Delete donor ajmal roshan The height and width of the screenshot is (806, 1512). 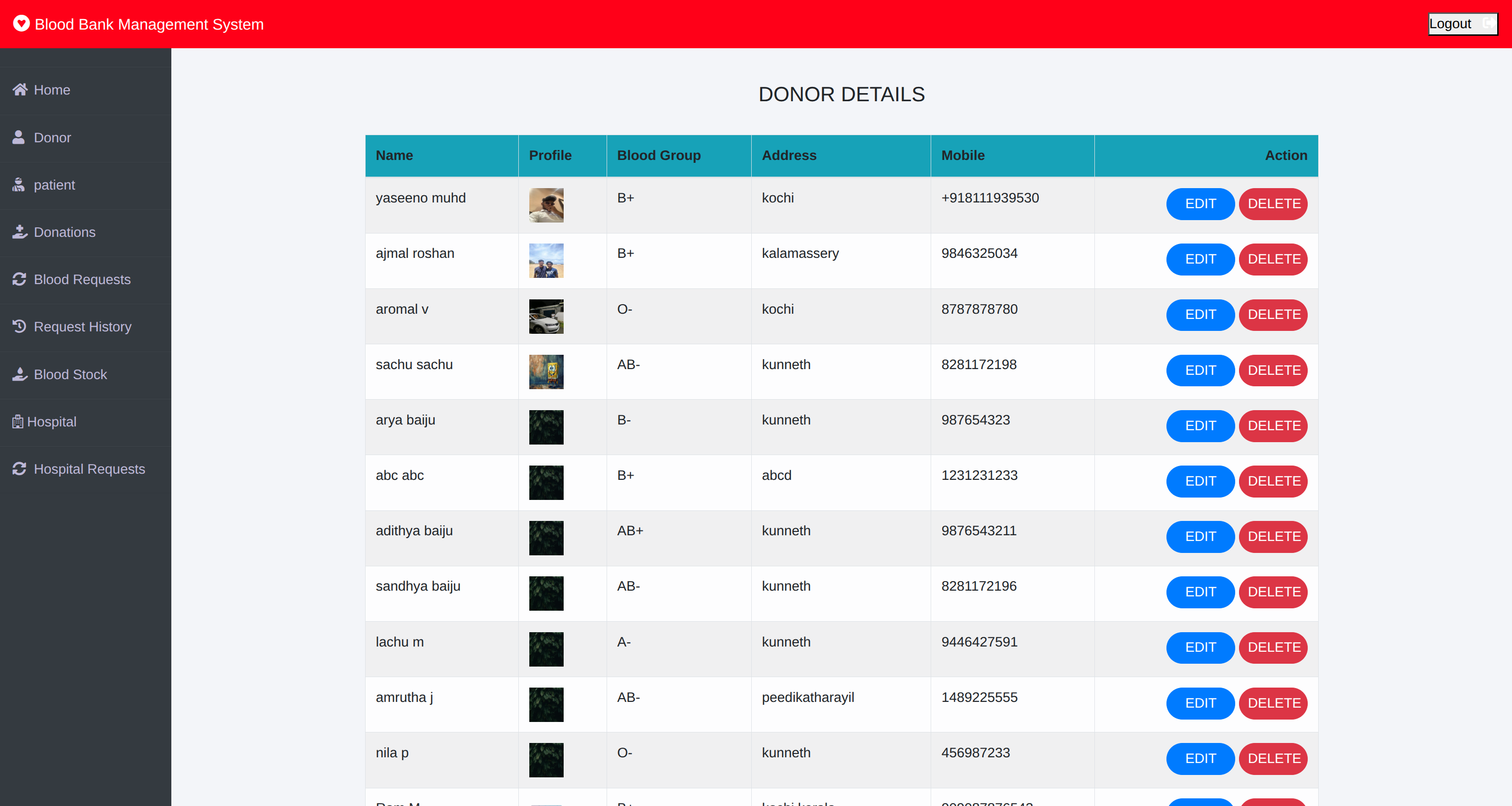click(x=1273, y=259)
